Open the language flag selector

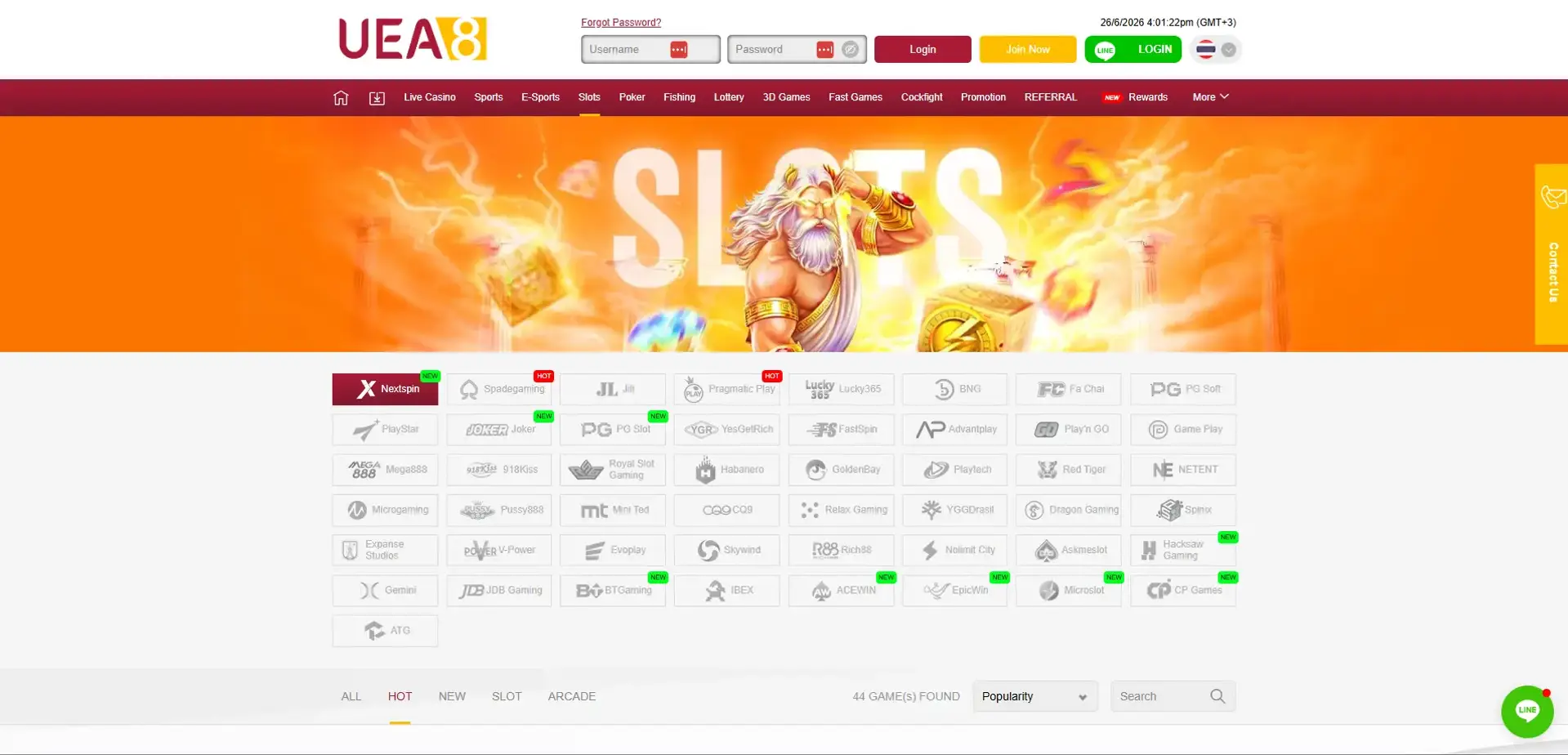1215,49
